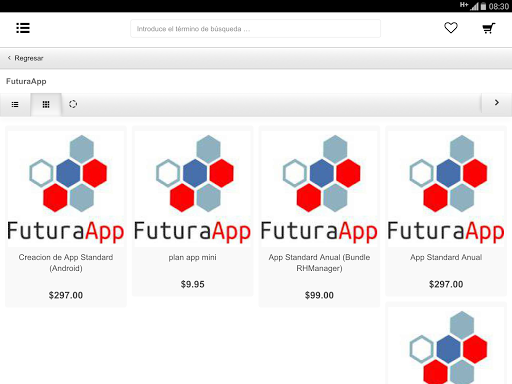Focus the search term input field
Image resolution: width=512 pixels, height=384 pixels.
(255, 29)
